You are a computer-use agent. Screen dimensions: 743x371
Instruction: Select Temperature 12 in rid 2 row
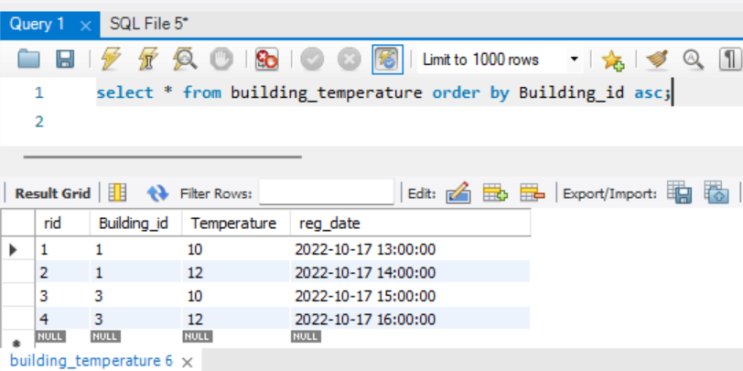[236, 272]
